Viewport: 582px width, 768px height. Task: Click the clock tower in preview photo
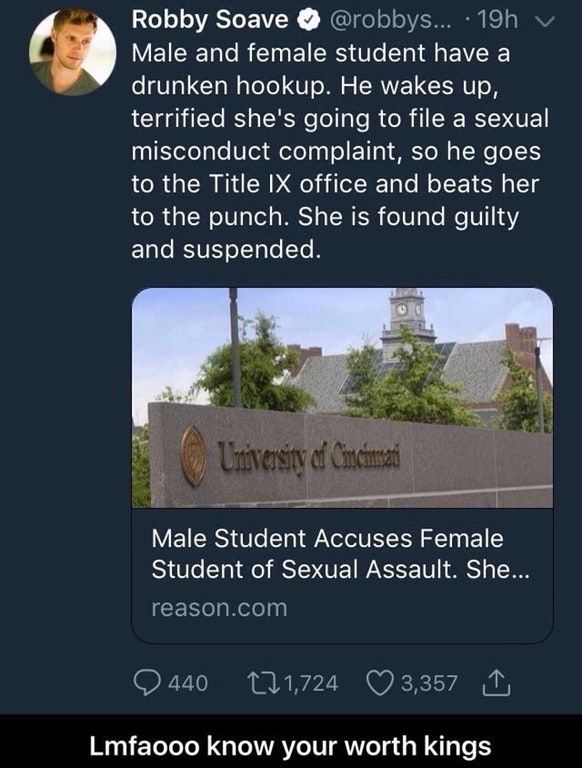(408, 321)
